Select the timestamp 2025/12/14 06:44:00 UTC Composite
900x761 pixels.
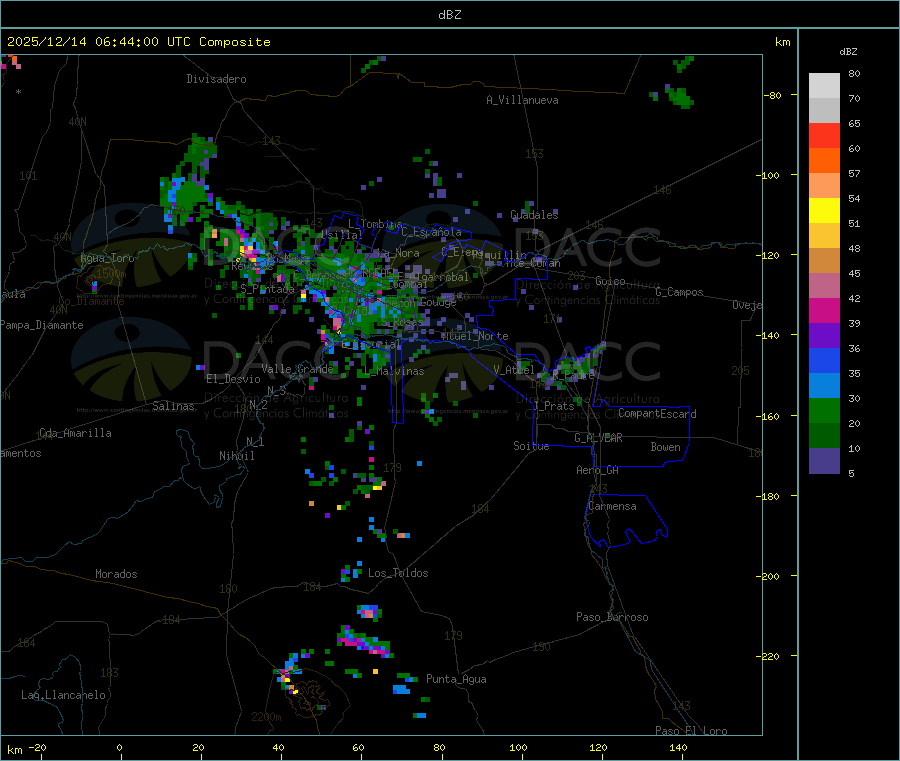point(138,42)
